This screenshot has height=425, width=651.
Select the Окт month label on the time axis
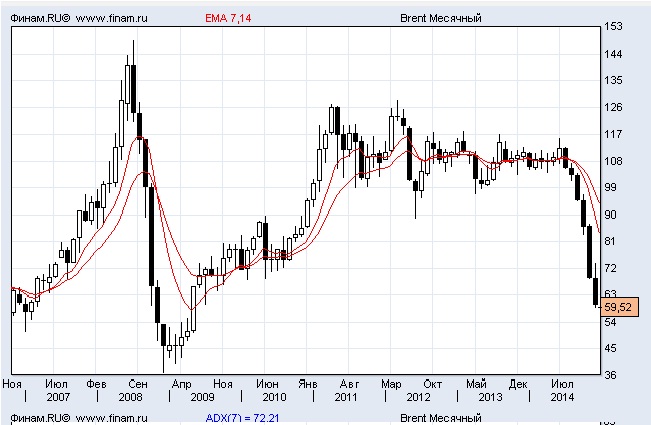pos(433,384)
